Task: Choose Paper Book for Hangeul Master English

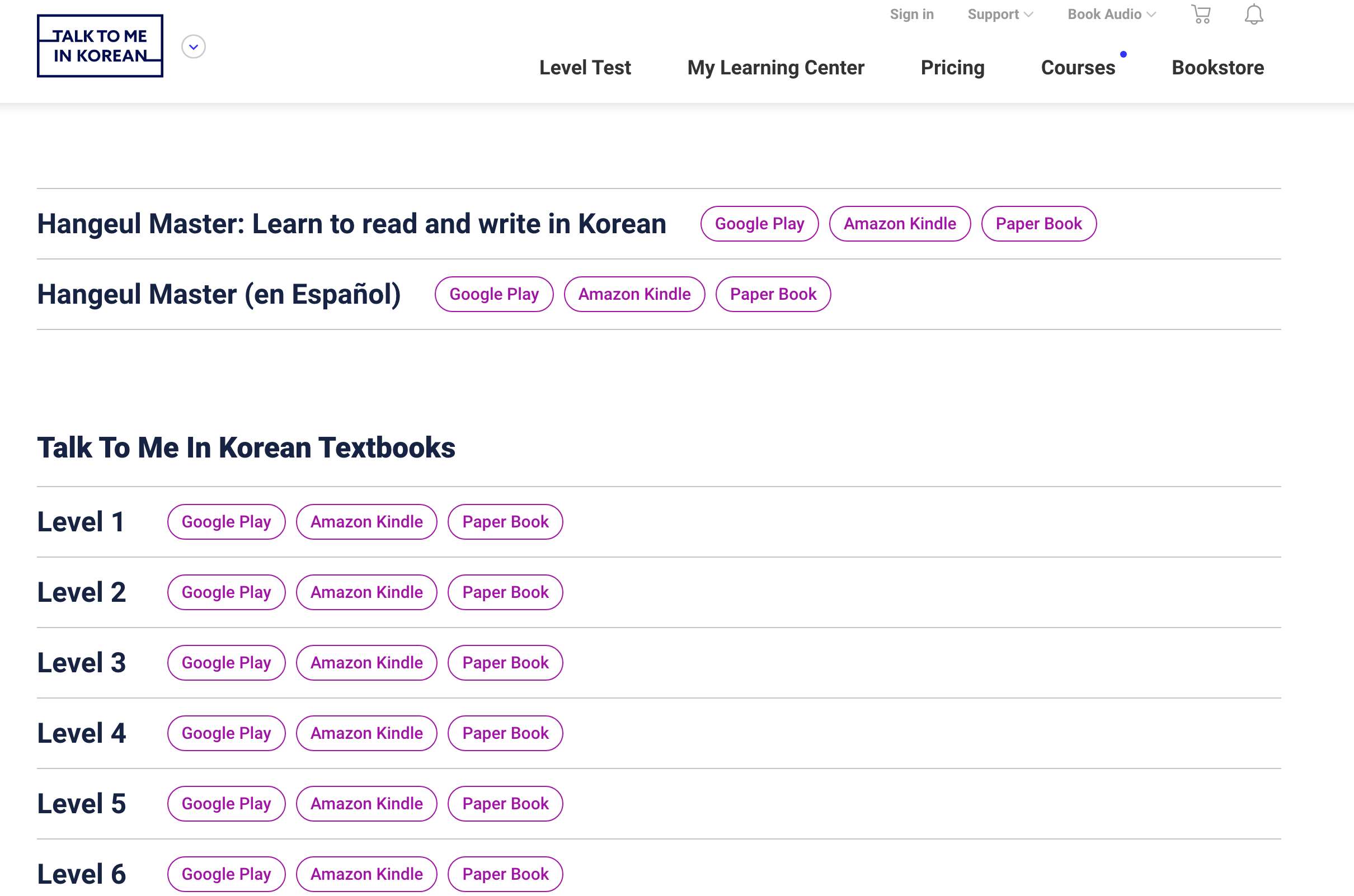Action: tap(1038, 223)
